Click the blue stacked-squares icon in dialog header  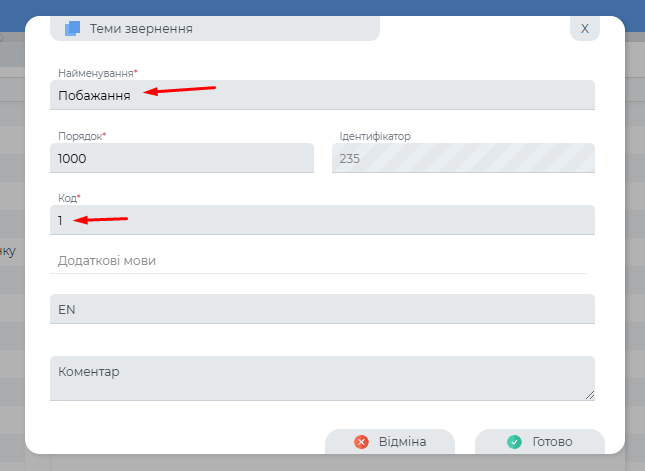tap(72, 29)
